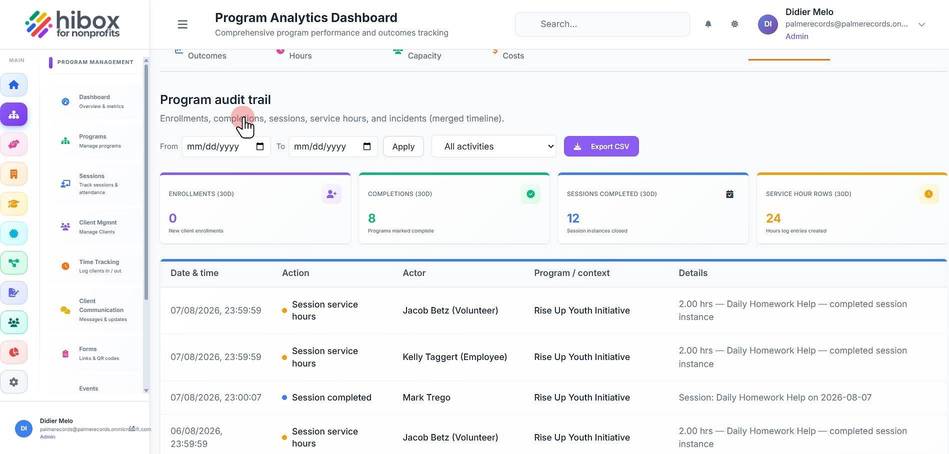Open Time Tracking menu item
949x454 pixels.
pos(96,266)
